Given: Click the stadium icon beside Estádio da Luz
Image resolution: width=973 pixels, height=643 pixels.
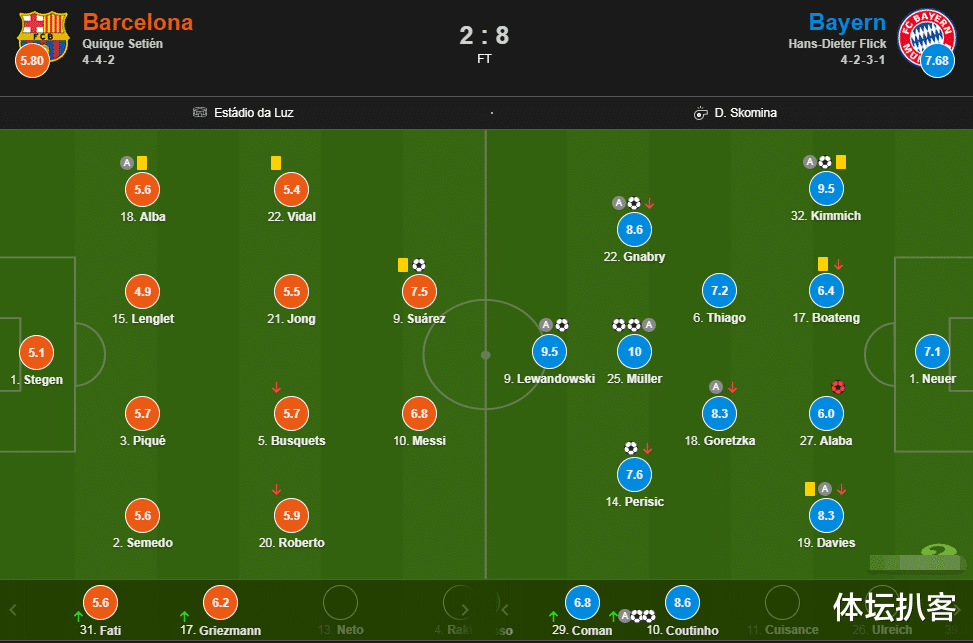Looking at the screenshot, I should pyautogui.click(x=200, y=112).
